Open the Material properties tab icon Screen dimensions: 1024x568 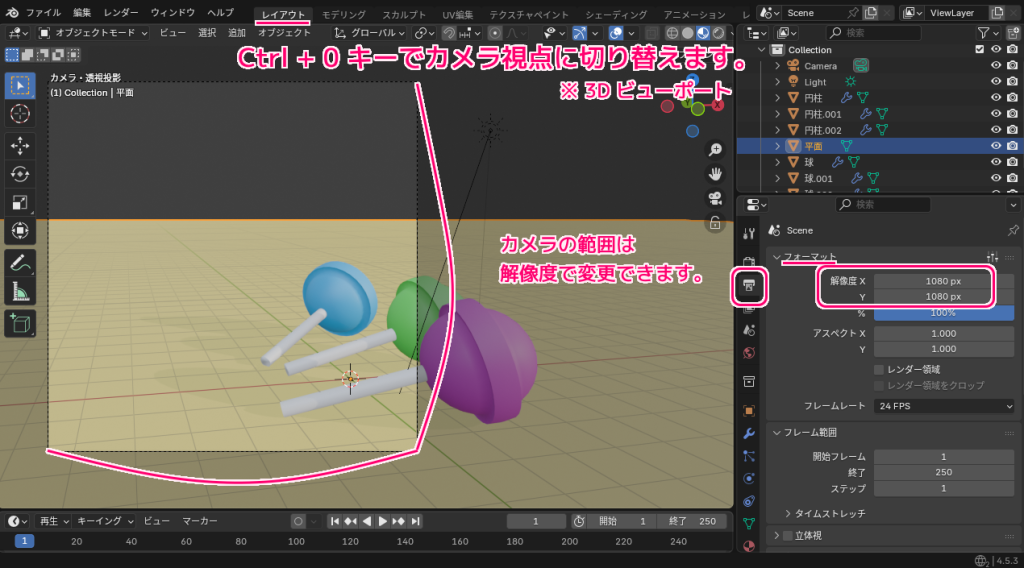[x=749, y=546]
